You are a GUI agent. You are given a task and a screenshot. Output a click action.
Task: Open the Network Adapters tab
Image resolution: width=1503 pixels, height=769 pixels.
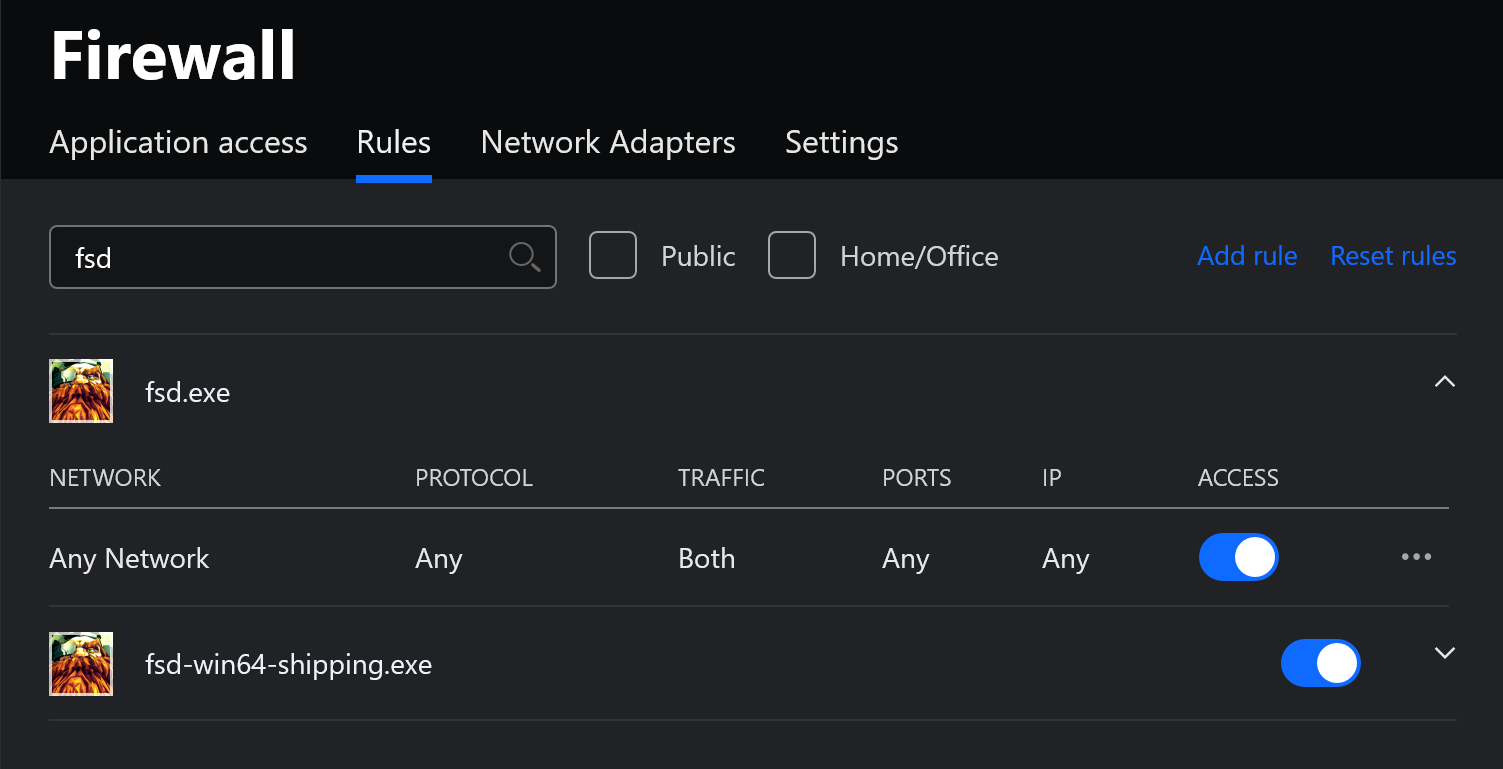[x=608, y=142]
